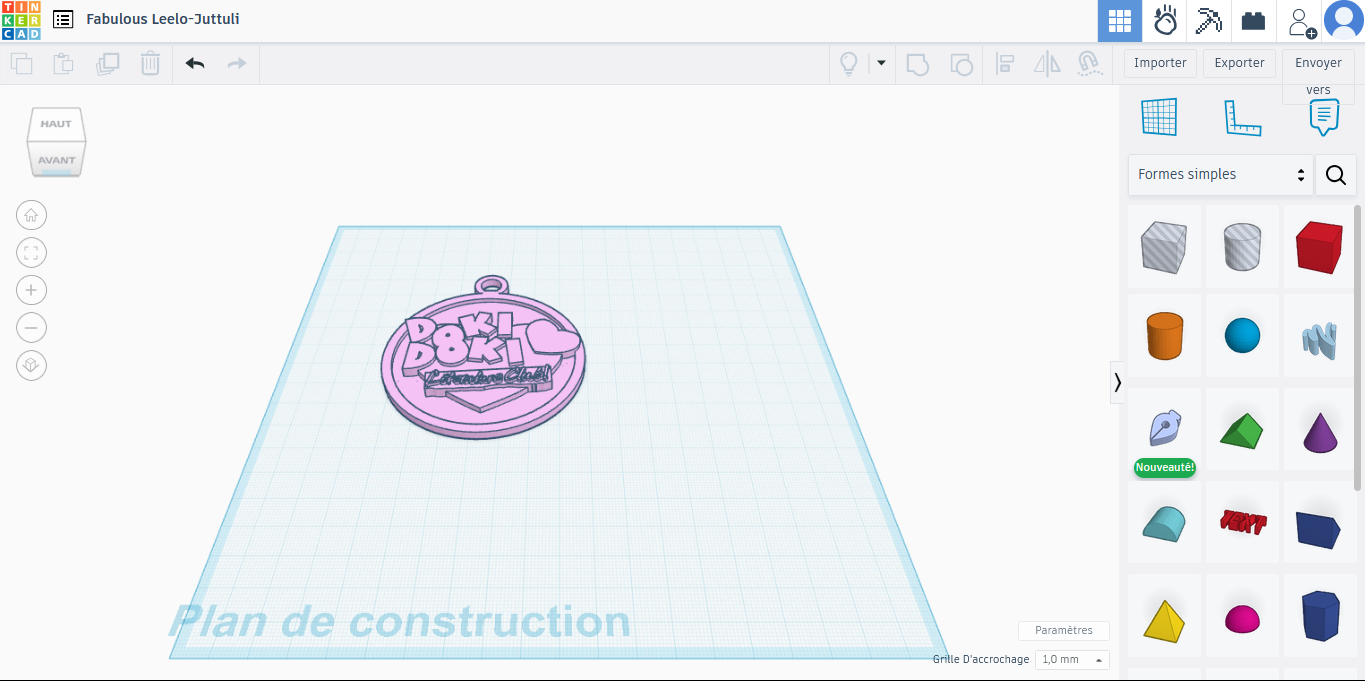The height and width of the screenshot is (681, 1365).
Task: Click the Exporter button
Action: 1240,63
